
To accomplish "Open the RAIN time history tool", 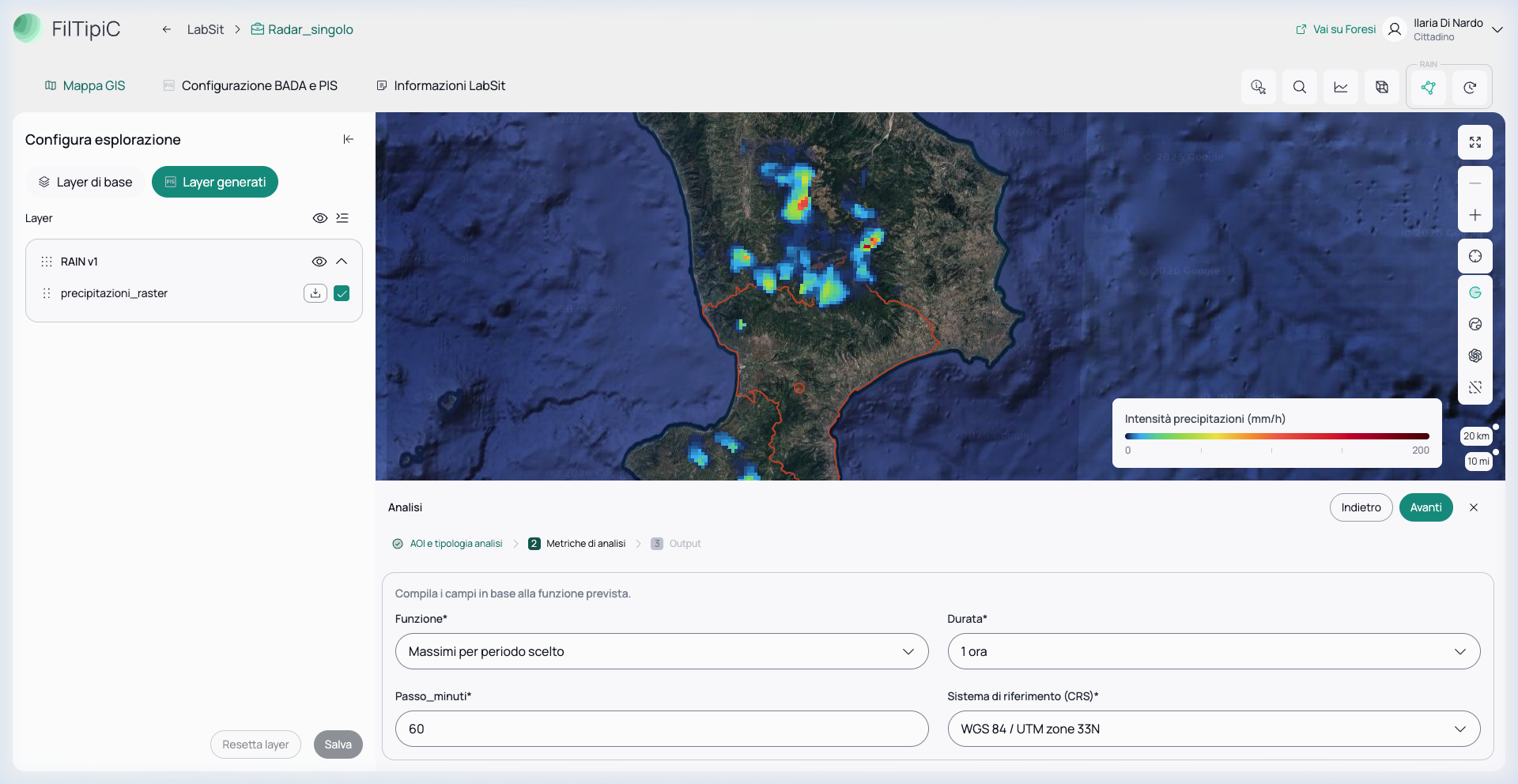I will click(1470, 87).
